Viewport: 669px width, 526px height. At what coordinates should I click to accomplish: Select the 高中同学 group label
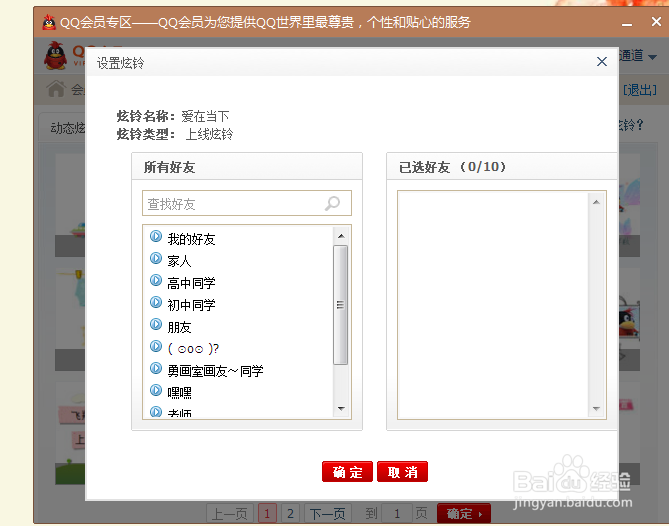(191, 283)
